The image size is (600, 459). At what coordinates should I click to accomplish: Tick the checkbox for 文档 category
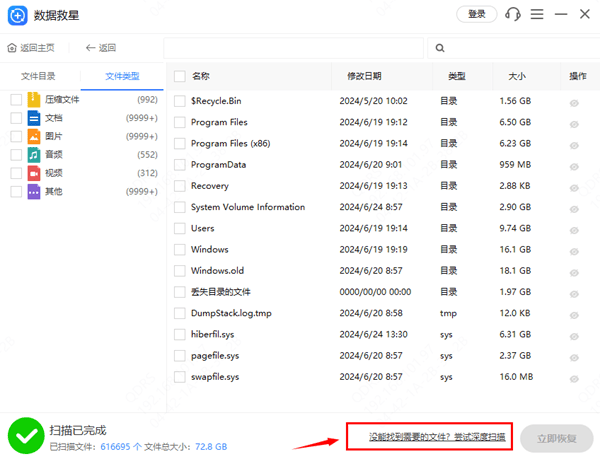[x=15, y=118]
